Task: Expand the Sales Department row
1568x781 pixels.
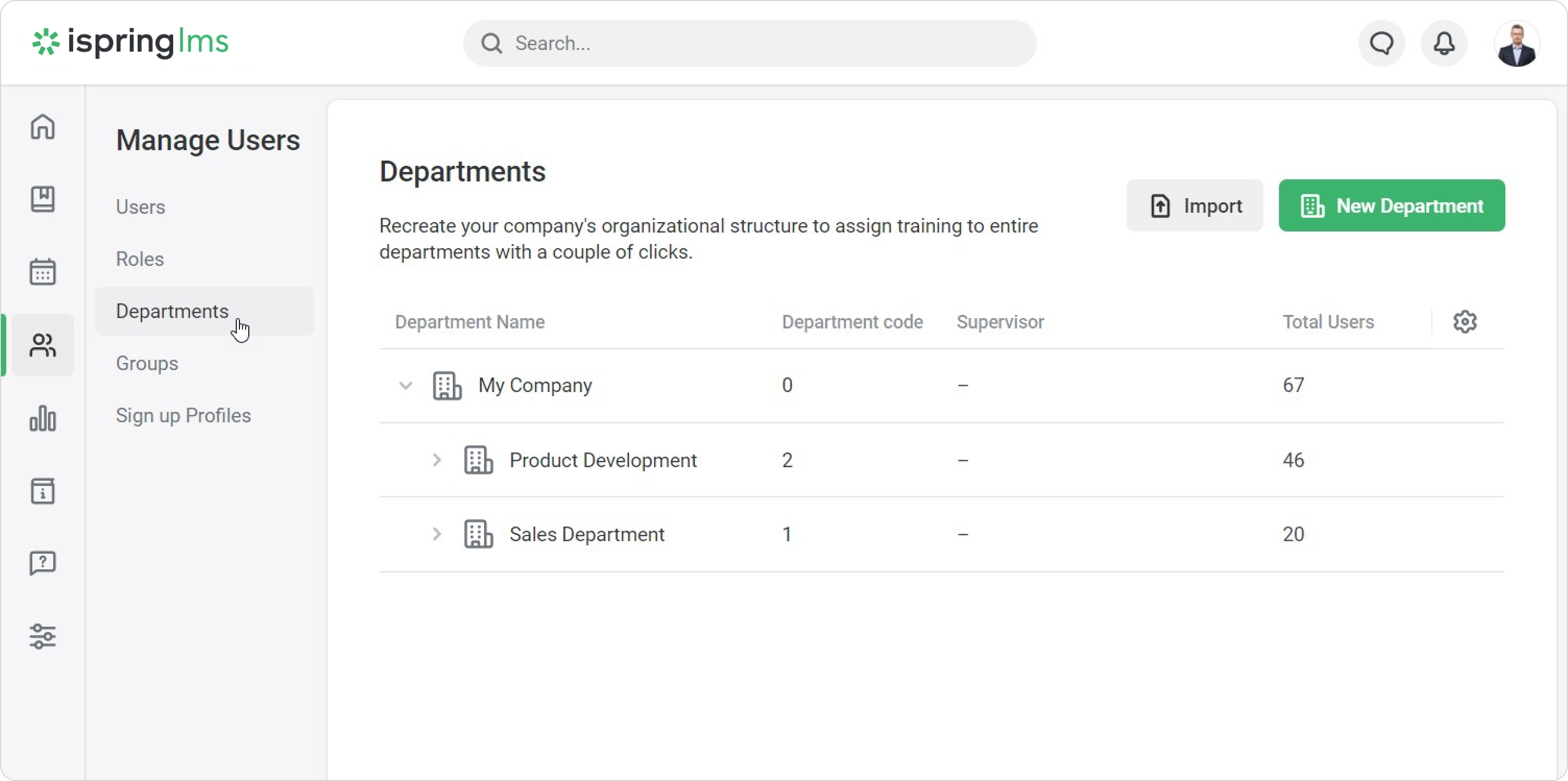Action: 437,534
